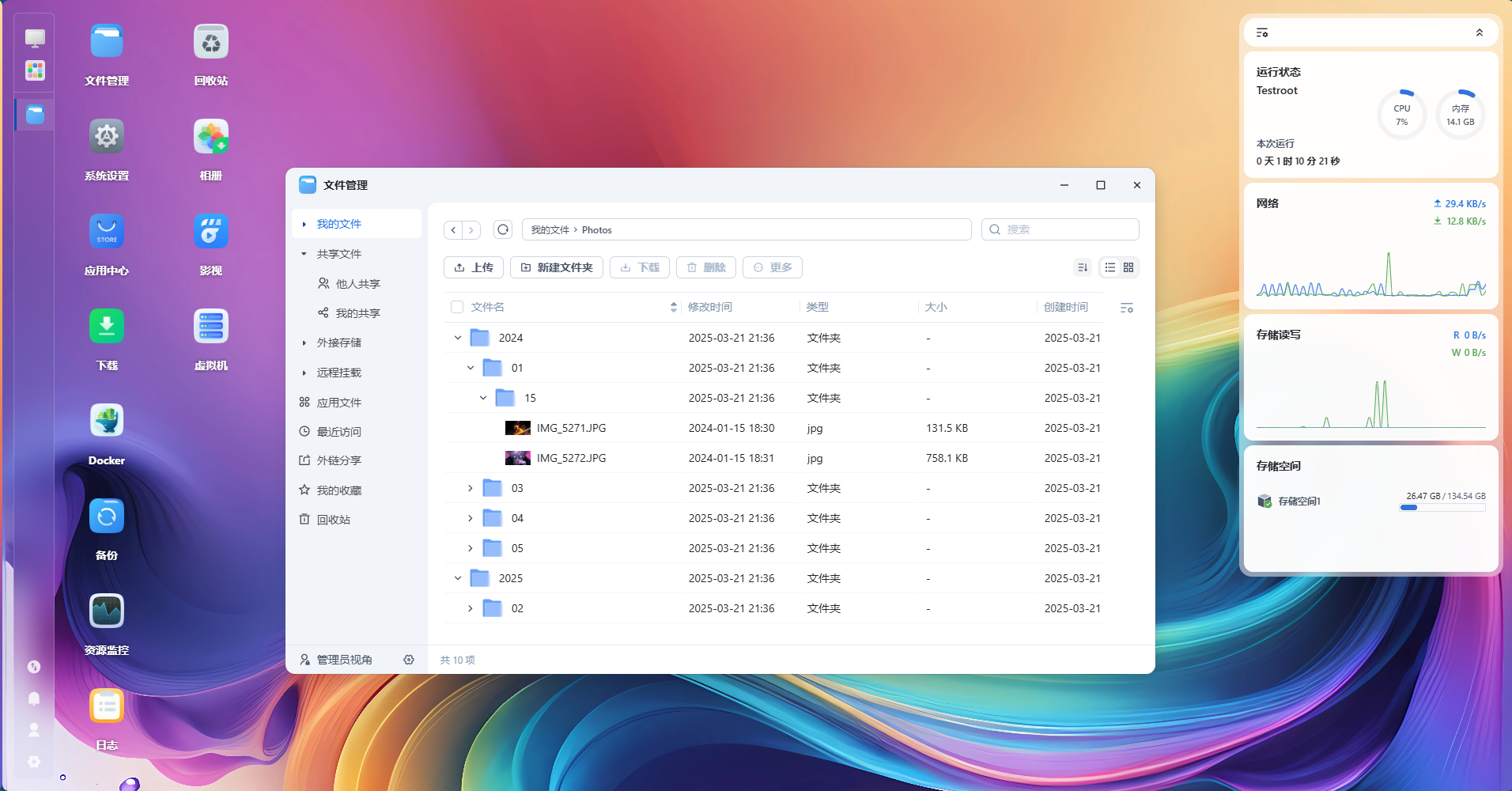Open 我的收藏 in the sidebar
This screenshot has height=791, width=1512.
pyautogui.click(x=357, y=490)
